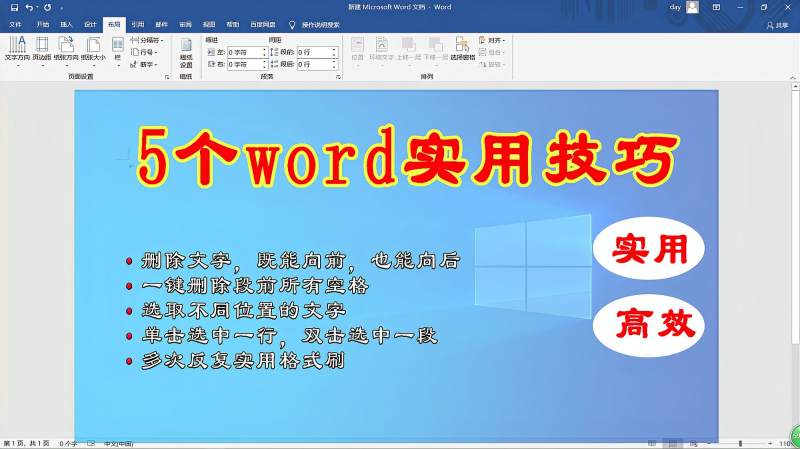The height and width of the screenshot is (449, 800).
Task: Collapse the ribbon with the bottom-right caret
Action: pos(792,78)
